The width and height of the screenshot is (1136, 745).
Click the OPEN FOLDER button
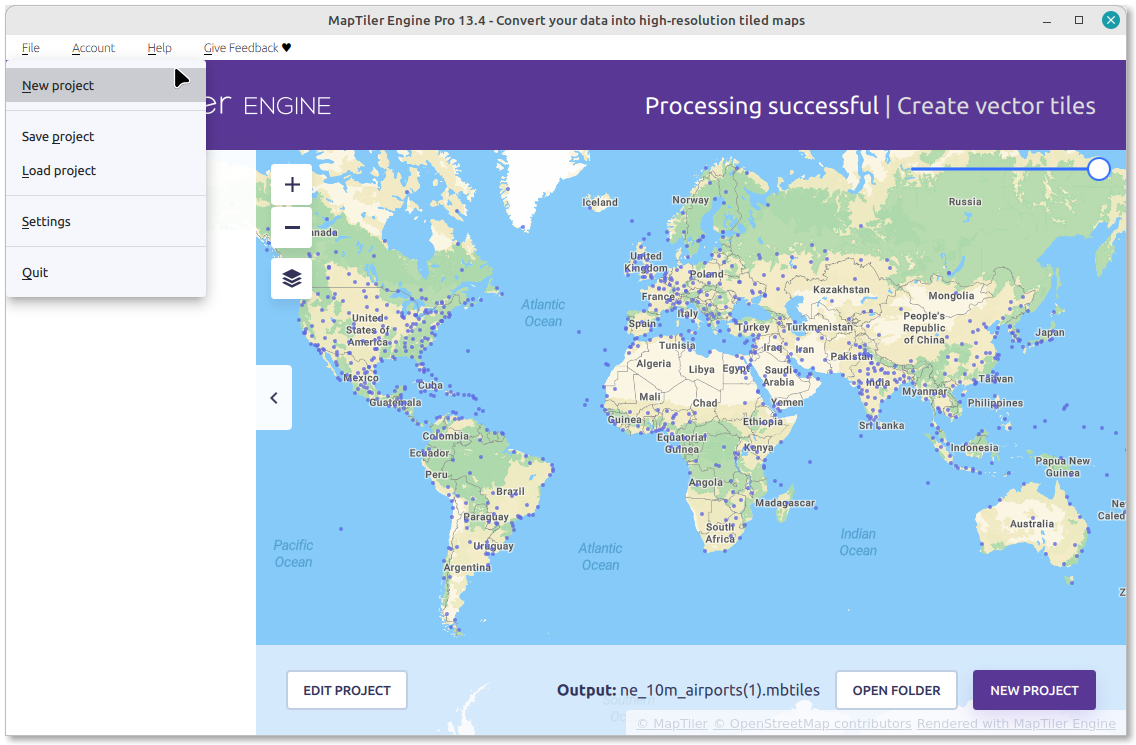point(896,690)
